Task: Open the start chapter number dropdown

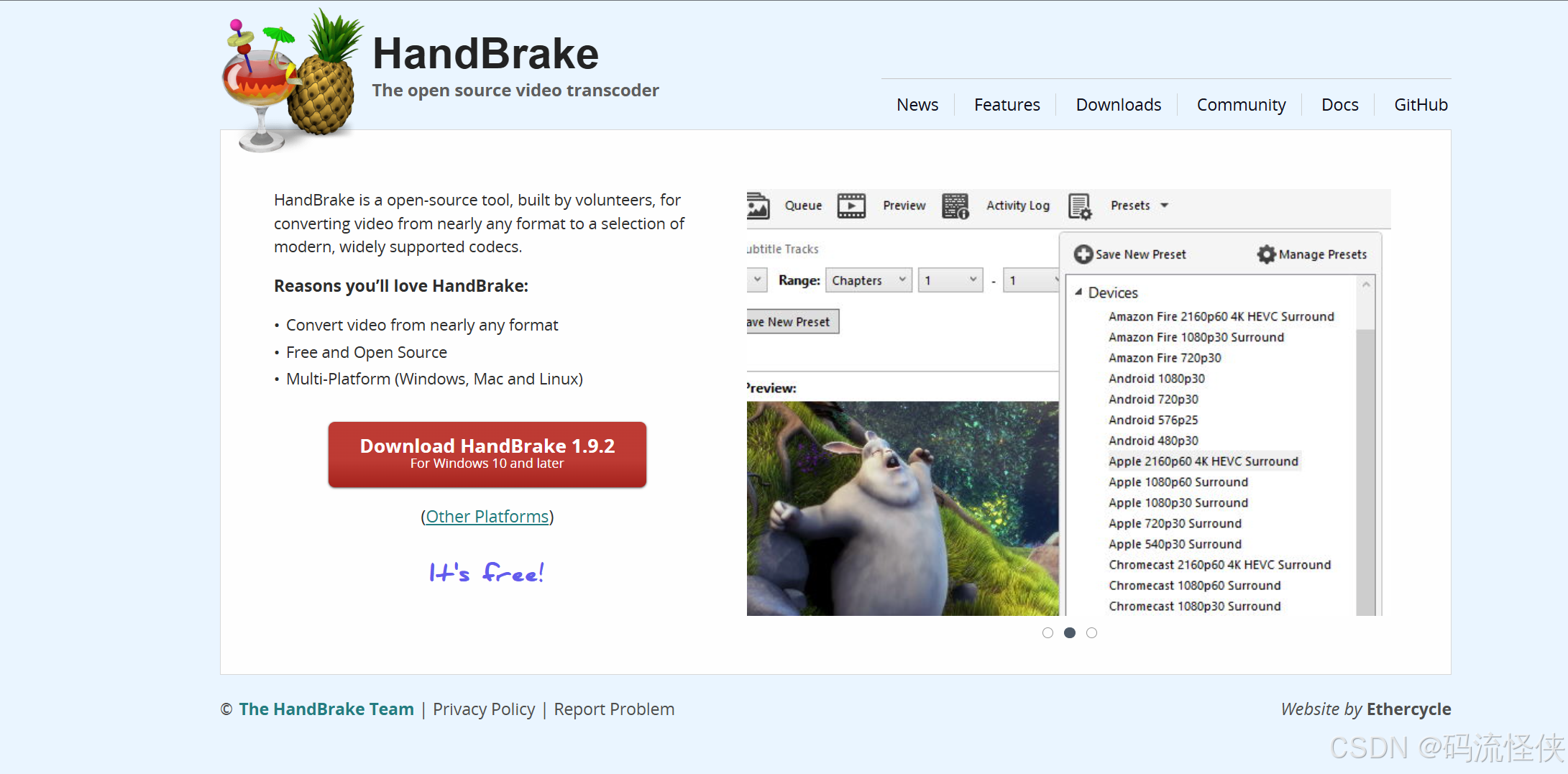Action: pyautogui.click(x=950, y=280)
